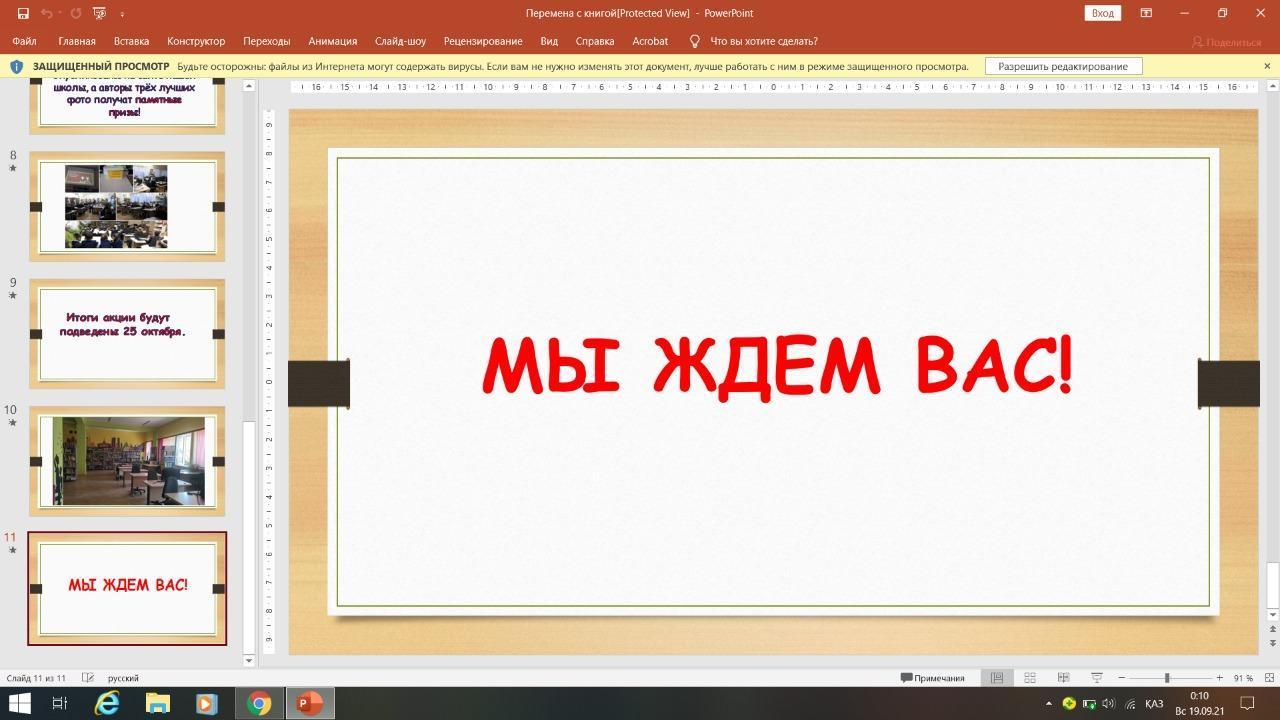
Task: Click the Вход sign-in button
Action: 1102,13
